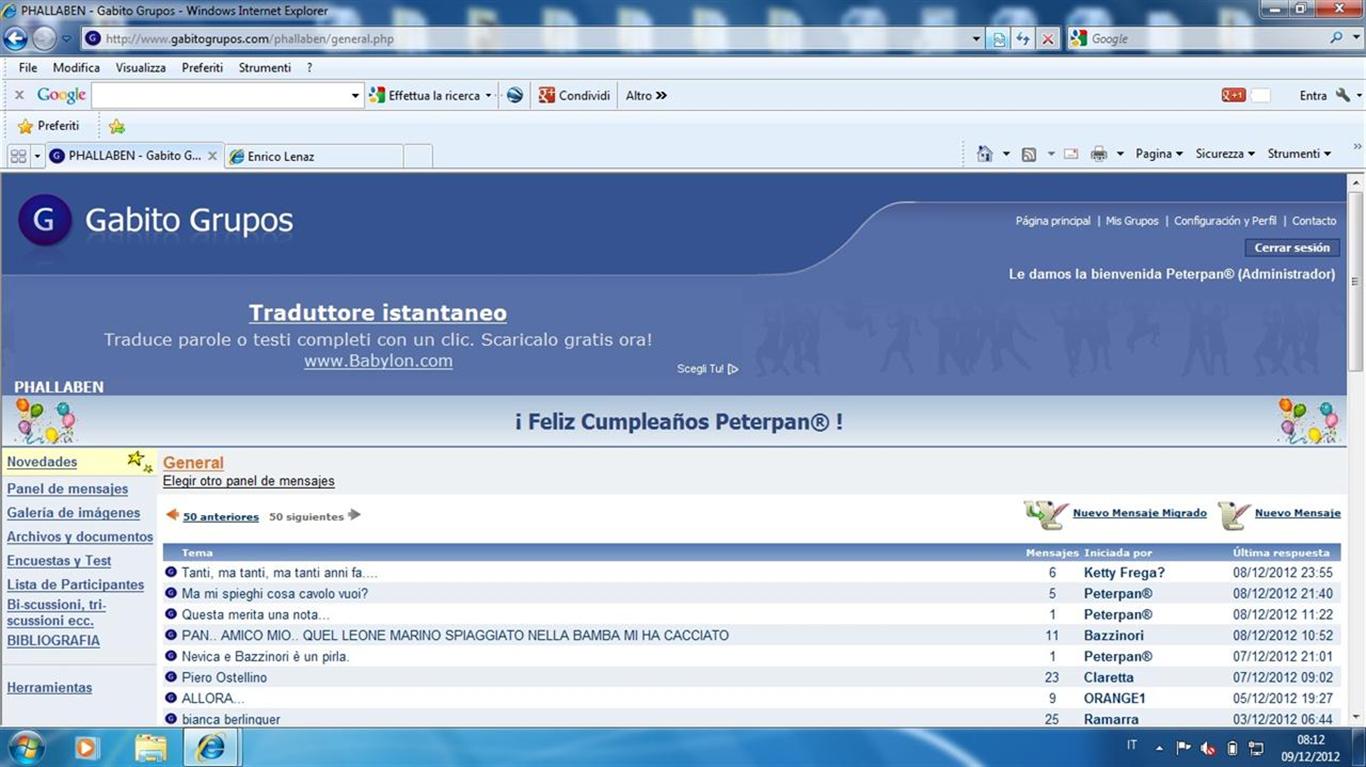Open the topic 'Piero Ostellino'
Image resolution: width=1366 pixels, height=767 pixels.
[224, 678]
